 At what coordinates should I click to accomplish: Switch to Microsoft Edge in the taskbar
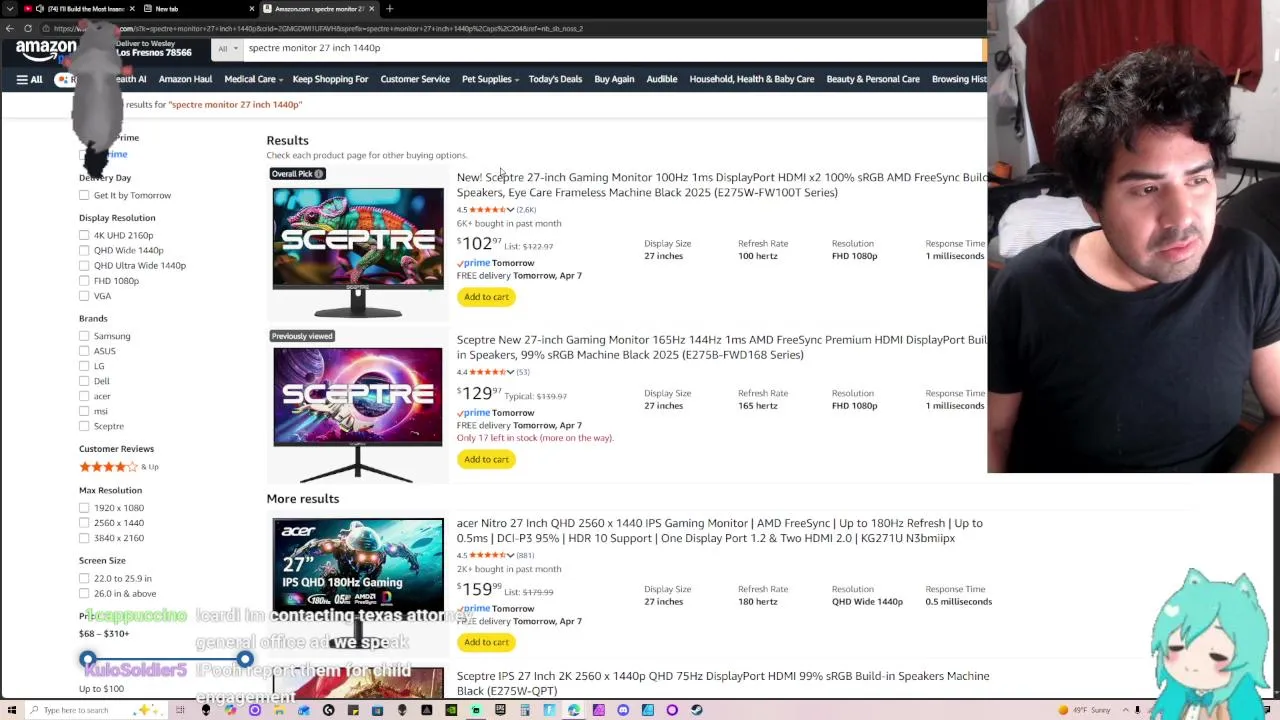click(x=574, y=710)
